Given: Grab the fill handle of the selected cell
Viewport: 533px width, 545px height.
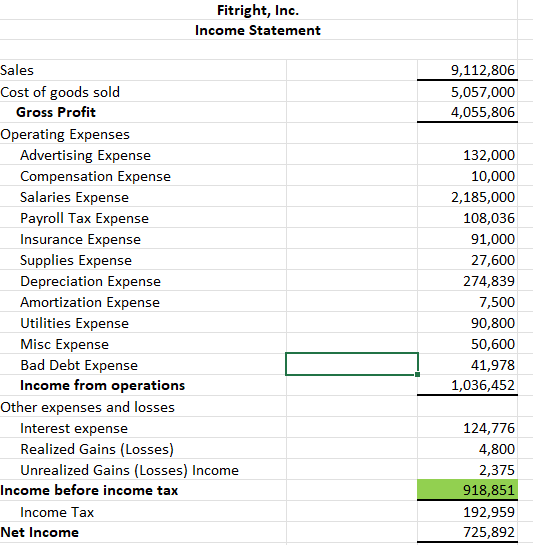Looking at the screenshot, I should (418, 374).
